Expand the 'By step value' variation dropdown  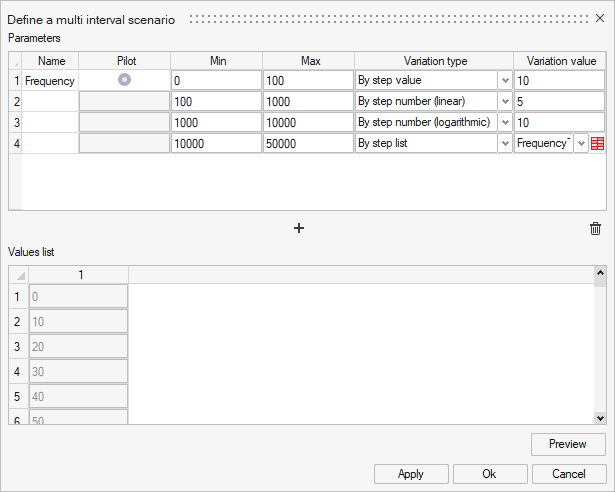point(505,81)
